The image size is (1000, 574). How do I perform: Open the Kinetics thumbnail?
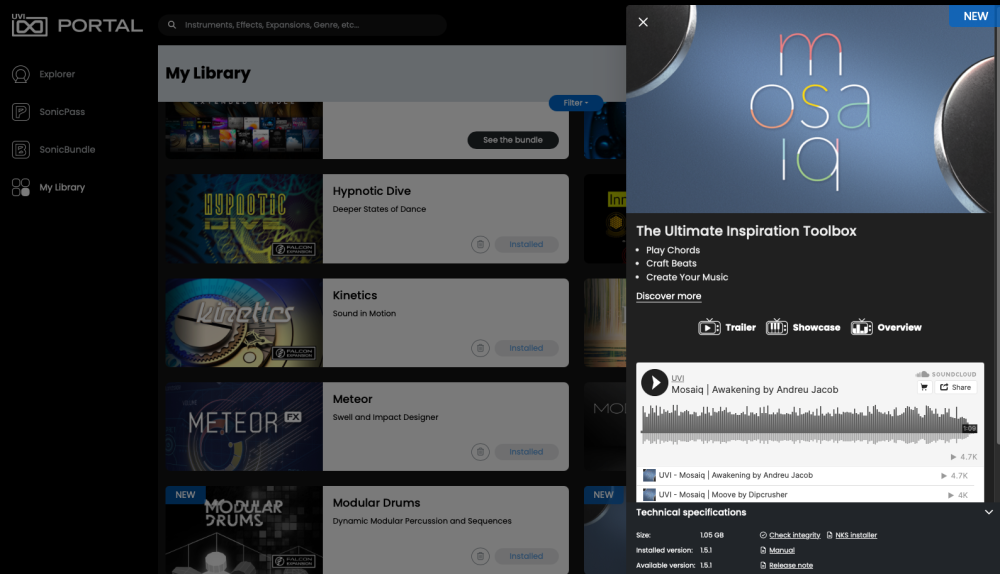coord(244,323)
